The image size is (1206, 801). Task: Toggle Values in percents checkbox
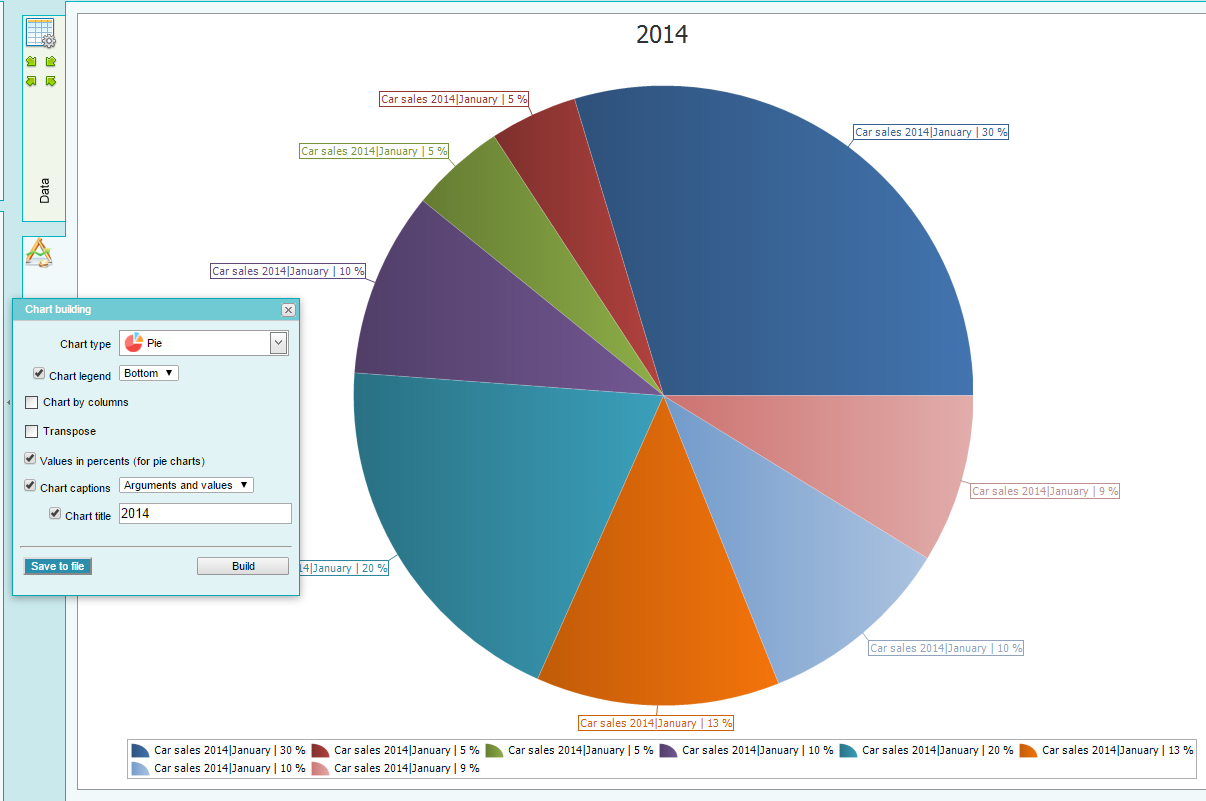click(31, 459)
